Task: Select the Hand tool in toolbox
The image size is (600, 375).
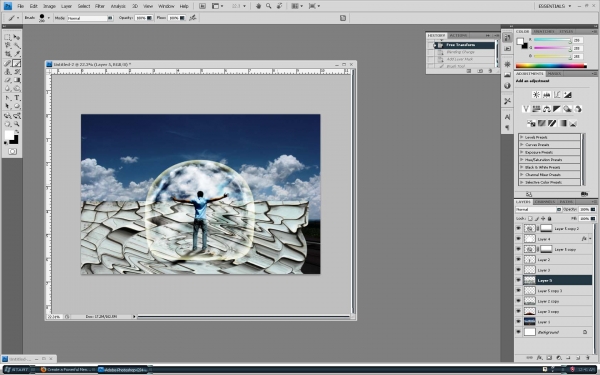Action: pyautogui.click(x=7, y=124)
